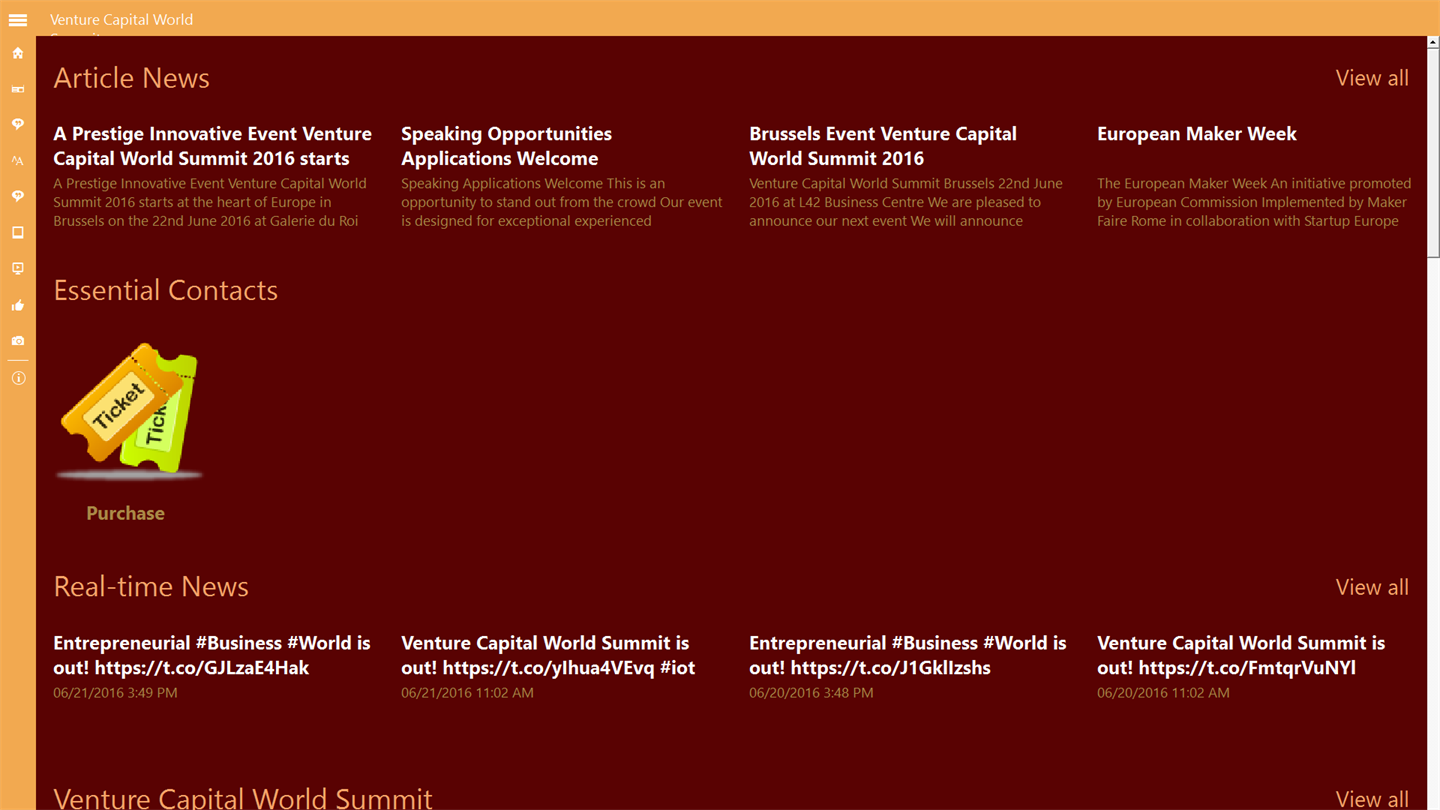Click the 'Venture Capital World Summit' bottom section heading
1440x810 pixels.
point(243,797)
